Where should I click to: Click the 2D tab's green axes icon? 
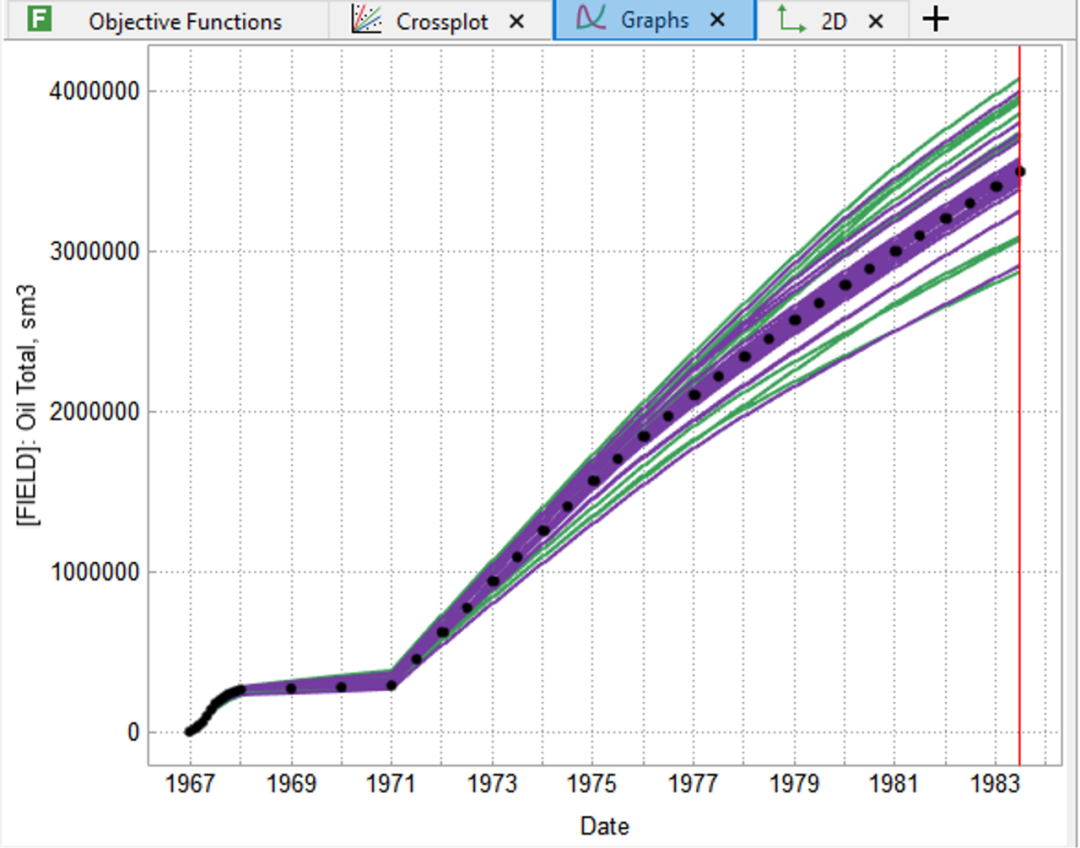coord(793,20)
